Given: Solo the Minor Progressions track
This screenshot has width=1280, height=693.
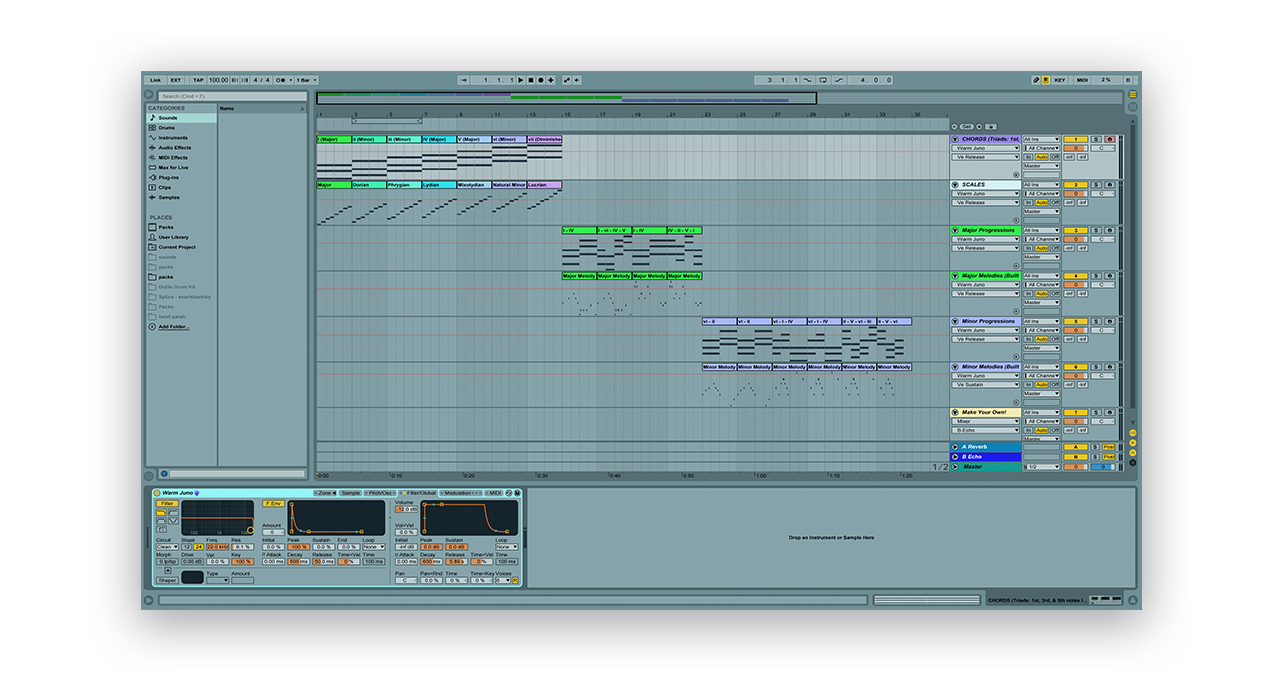Looking at the screenshot, I should 1096,321.
